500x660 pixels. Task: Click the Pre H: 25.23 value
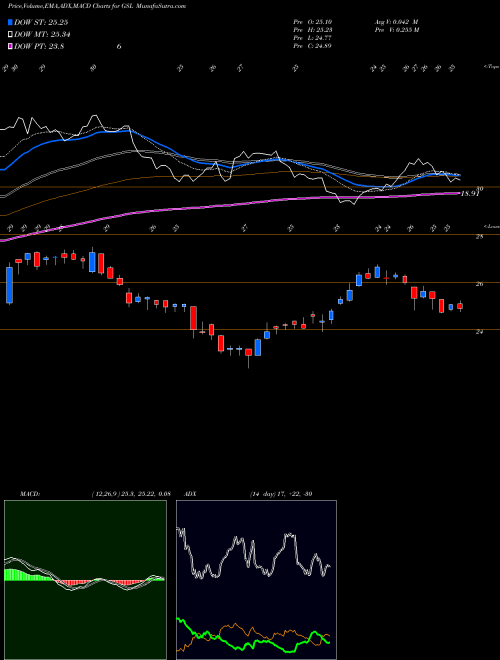(x=313, y=30)
